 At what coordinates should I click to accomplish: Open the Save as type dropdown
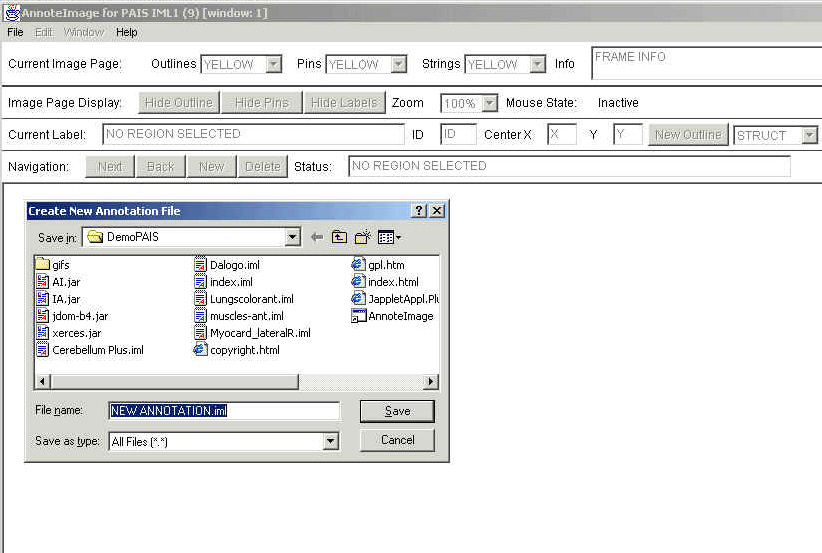331,441
